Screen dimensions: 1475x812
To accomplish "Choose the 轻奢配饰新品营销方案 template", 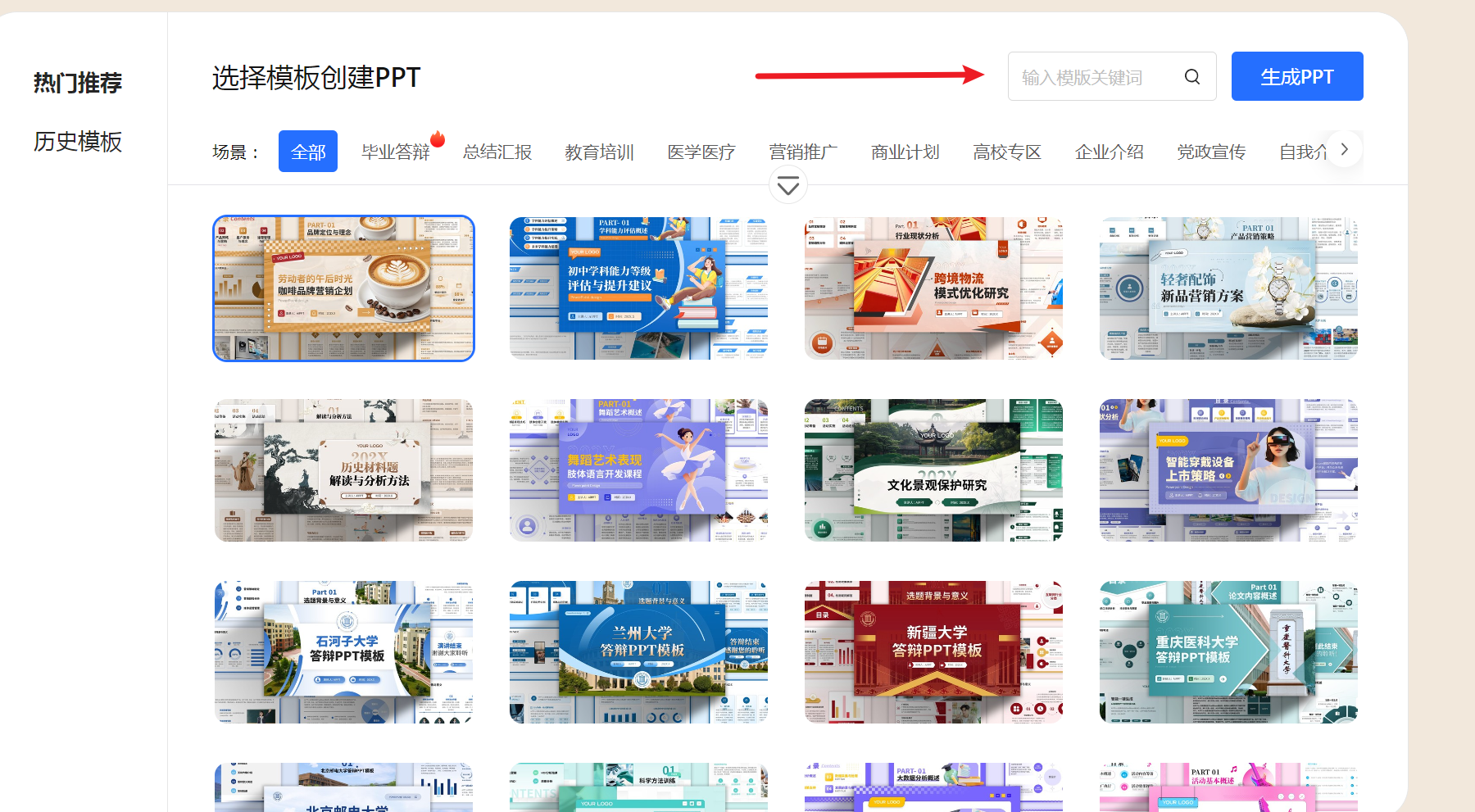I will 1229,288.
